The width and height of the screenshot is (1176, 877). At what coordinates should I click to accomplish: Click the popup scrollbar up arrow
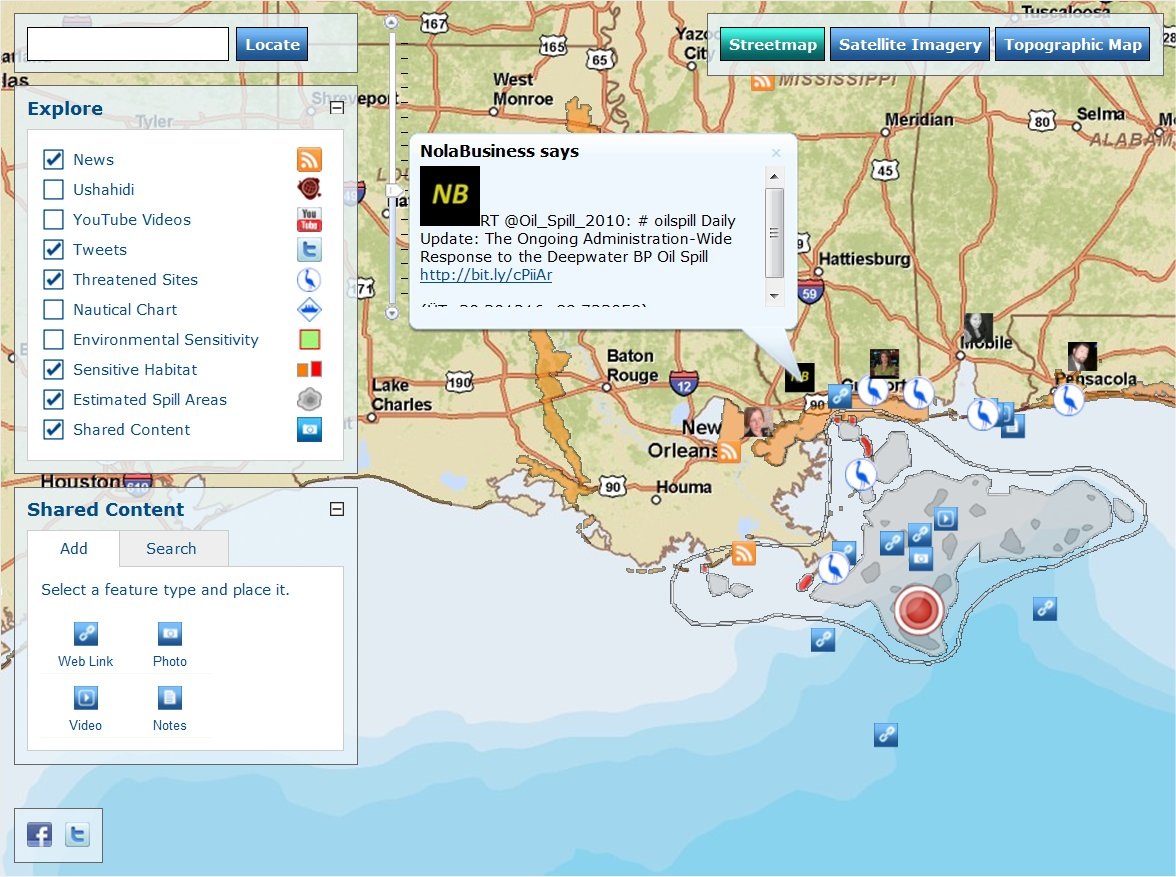[774, 176]
